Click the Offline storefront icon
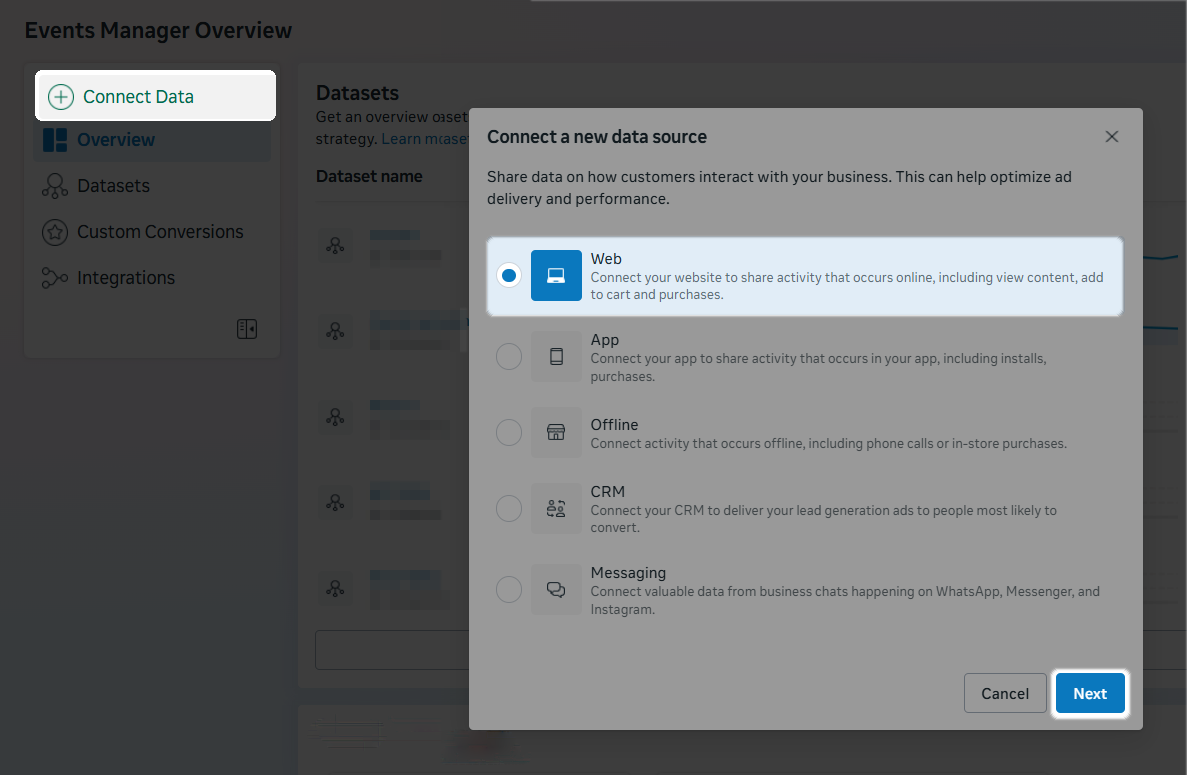Image resolution: width=1187 pixels, height=775 pixels. click(x=556, y=432)
